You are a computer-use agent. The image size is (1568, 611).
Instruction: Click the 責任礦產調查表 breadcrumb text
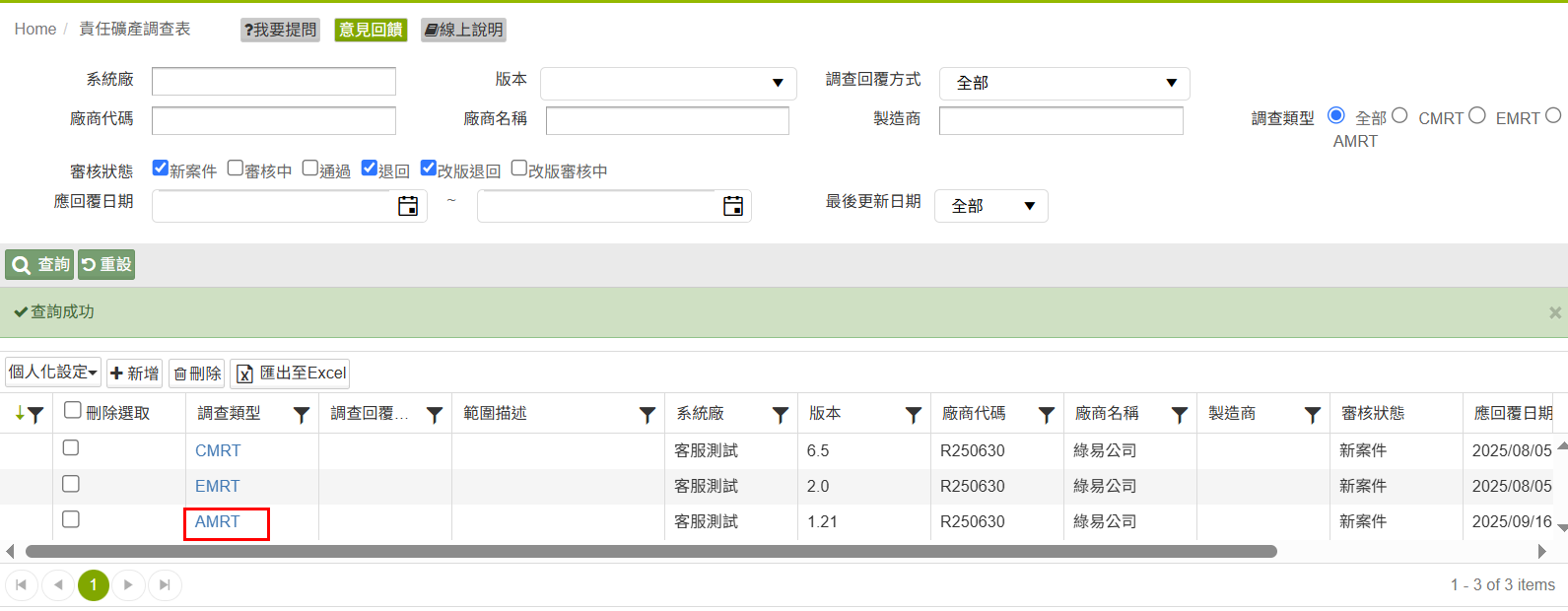tap(135, 30)
